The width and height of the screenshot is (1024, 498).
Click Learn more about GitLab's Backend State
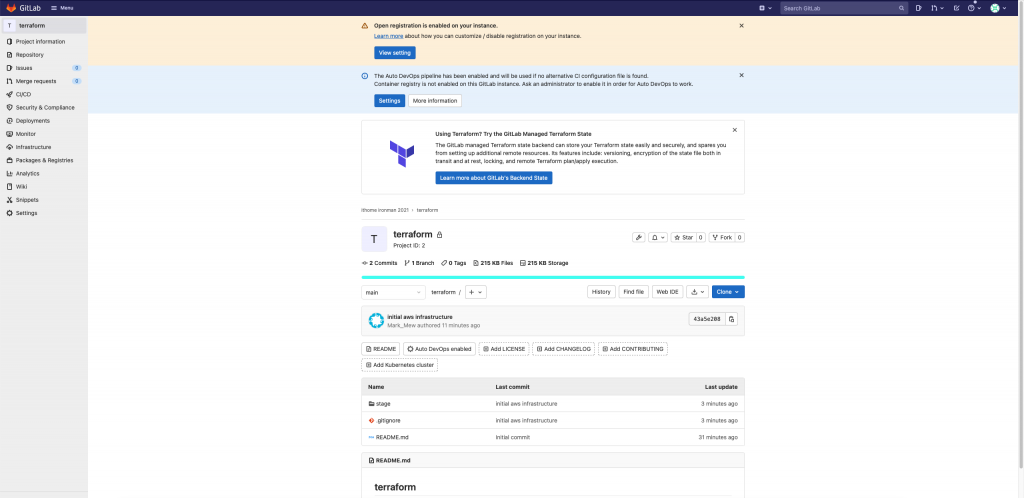tap(494, 178)
